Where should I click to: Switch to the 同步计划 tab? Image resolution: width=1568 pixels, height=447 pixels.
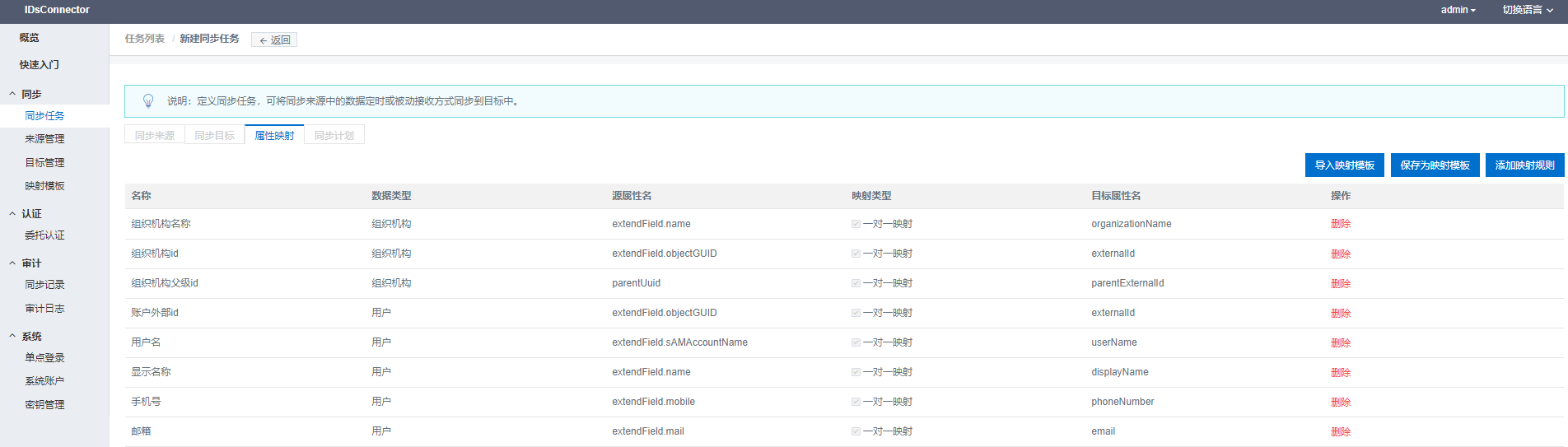point(334,135)
